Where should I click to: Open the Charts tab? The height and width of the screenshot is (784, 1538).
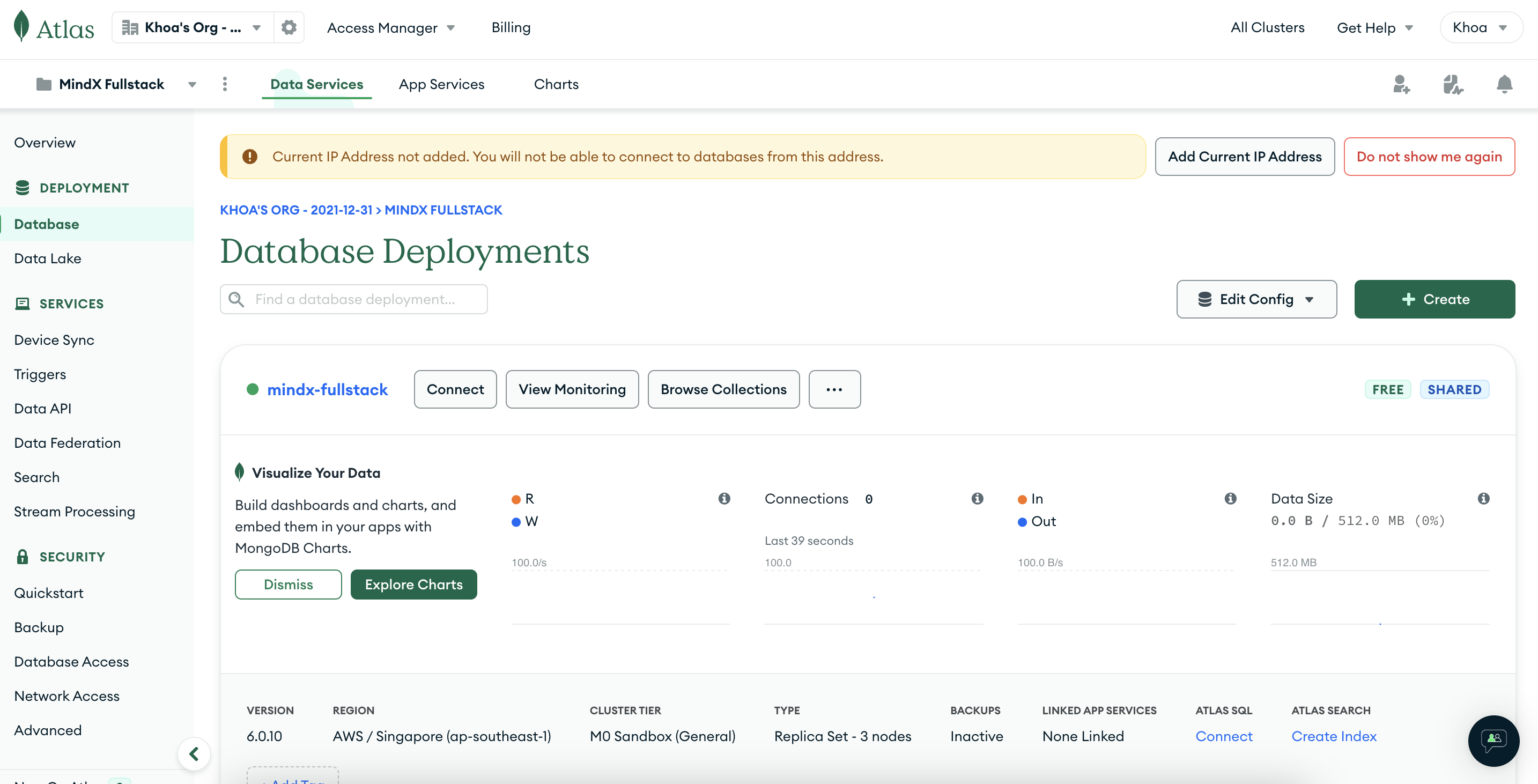point(556,84)
